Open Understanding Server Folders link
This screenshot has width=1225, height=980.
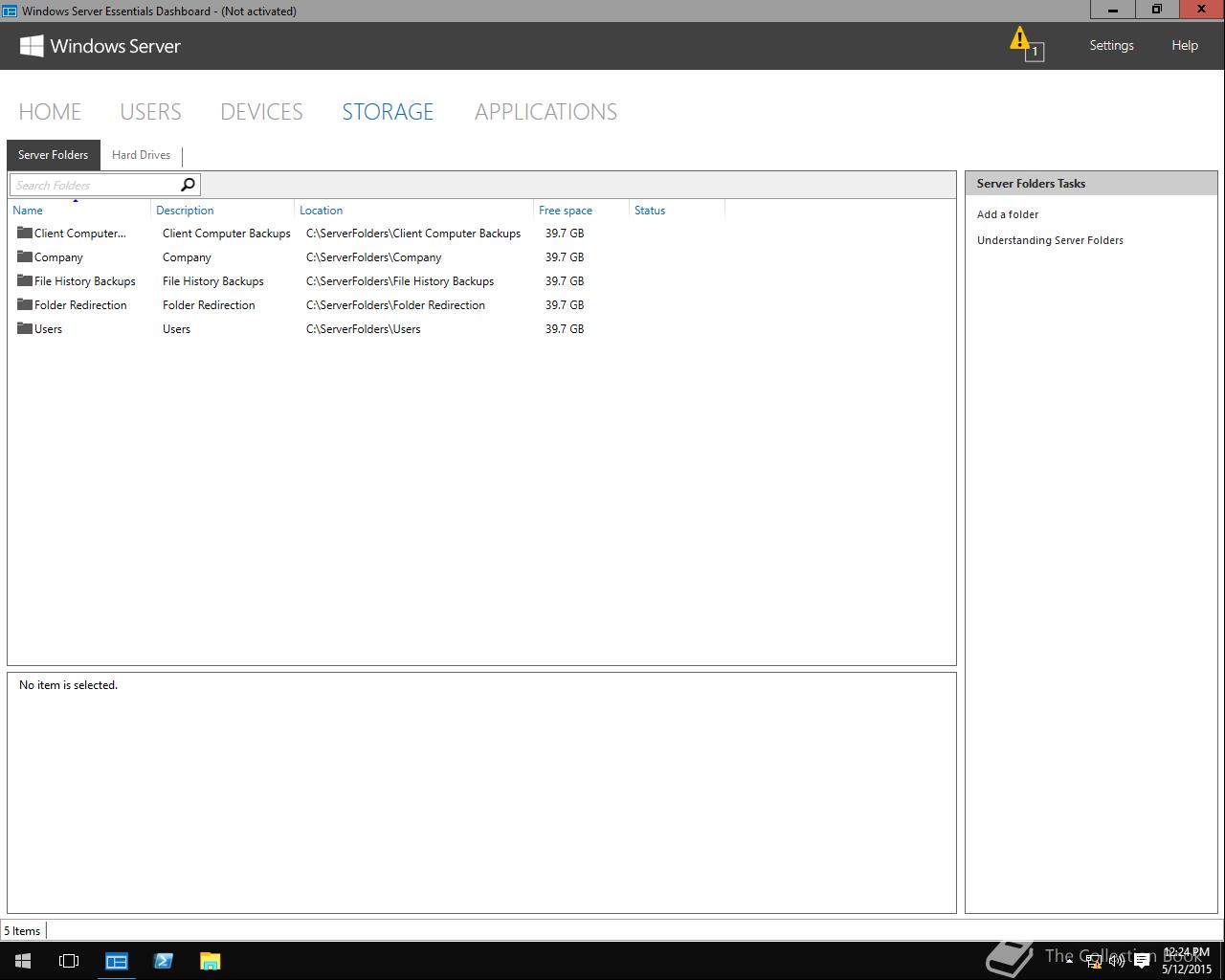pyautogui.click(x=1050, y=240)
